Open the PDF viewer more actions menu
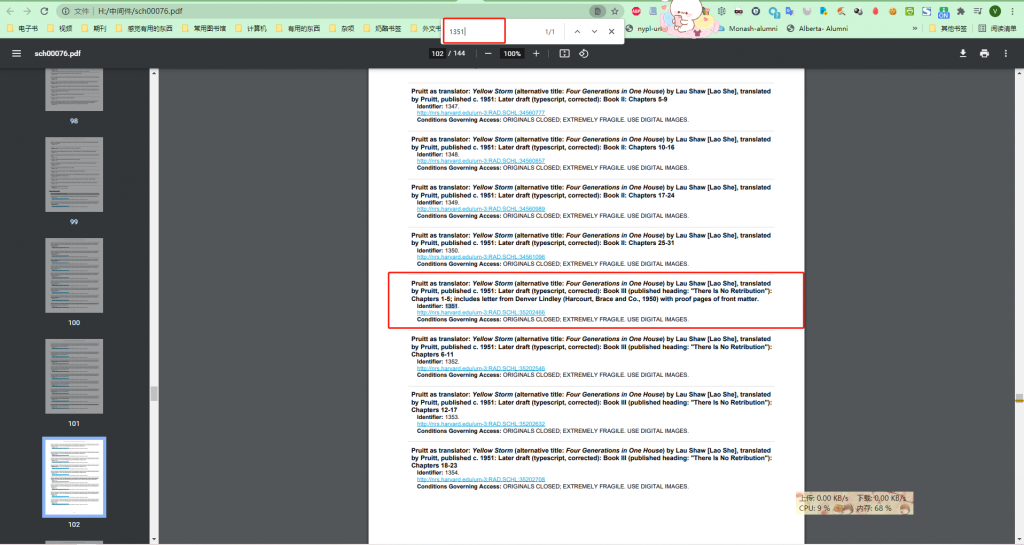The image size is (1024, 545). tap(1006, 54)
